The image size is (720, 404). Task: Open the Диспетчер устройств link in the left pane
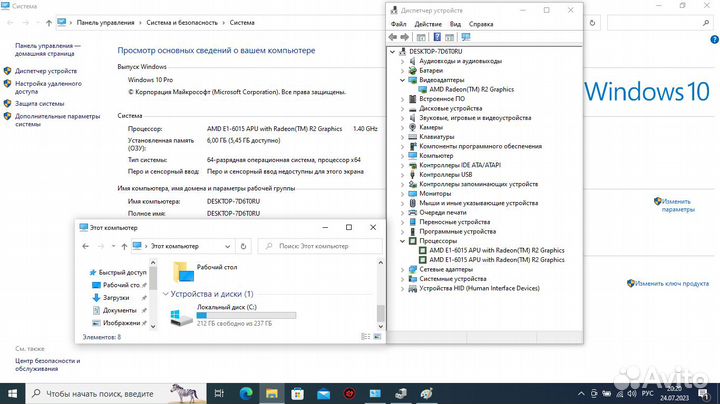46,71
